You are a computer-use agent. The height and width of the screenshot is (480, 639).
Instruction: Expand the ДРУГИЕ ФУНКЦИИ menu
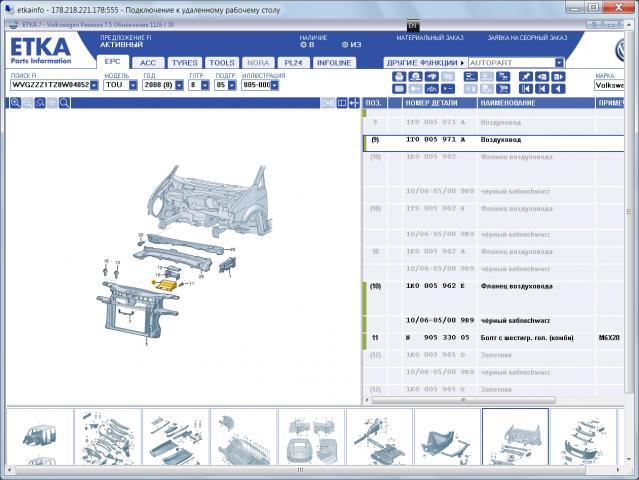[425, 63]
